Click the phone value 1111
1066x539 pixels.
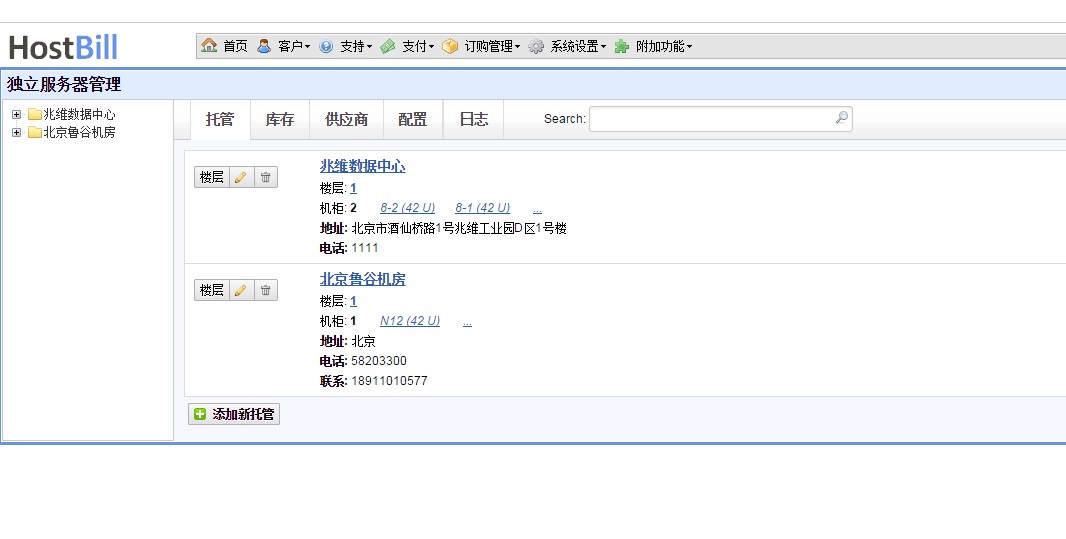[364, 248]
